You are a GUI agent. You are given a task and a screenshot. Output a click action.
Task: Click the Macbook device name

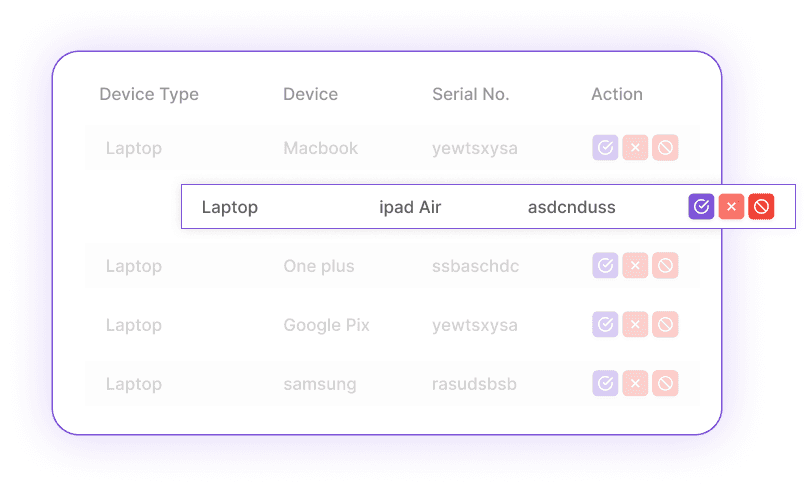[320, 148]
